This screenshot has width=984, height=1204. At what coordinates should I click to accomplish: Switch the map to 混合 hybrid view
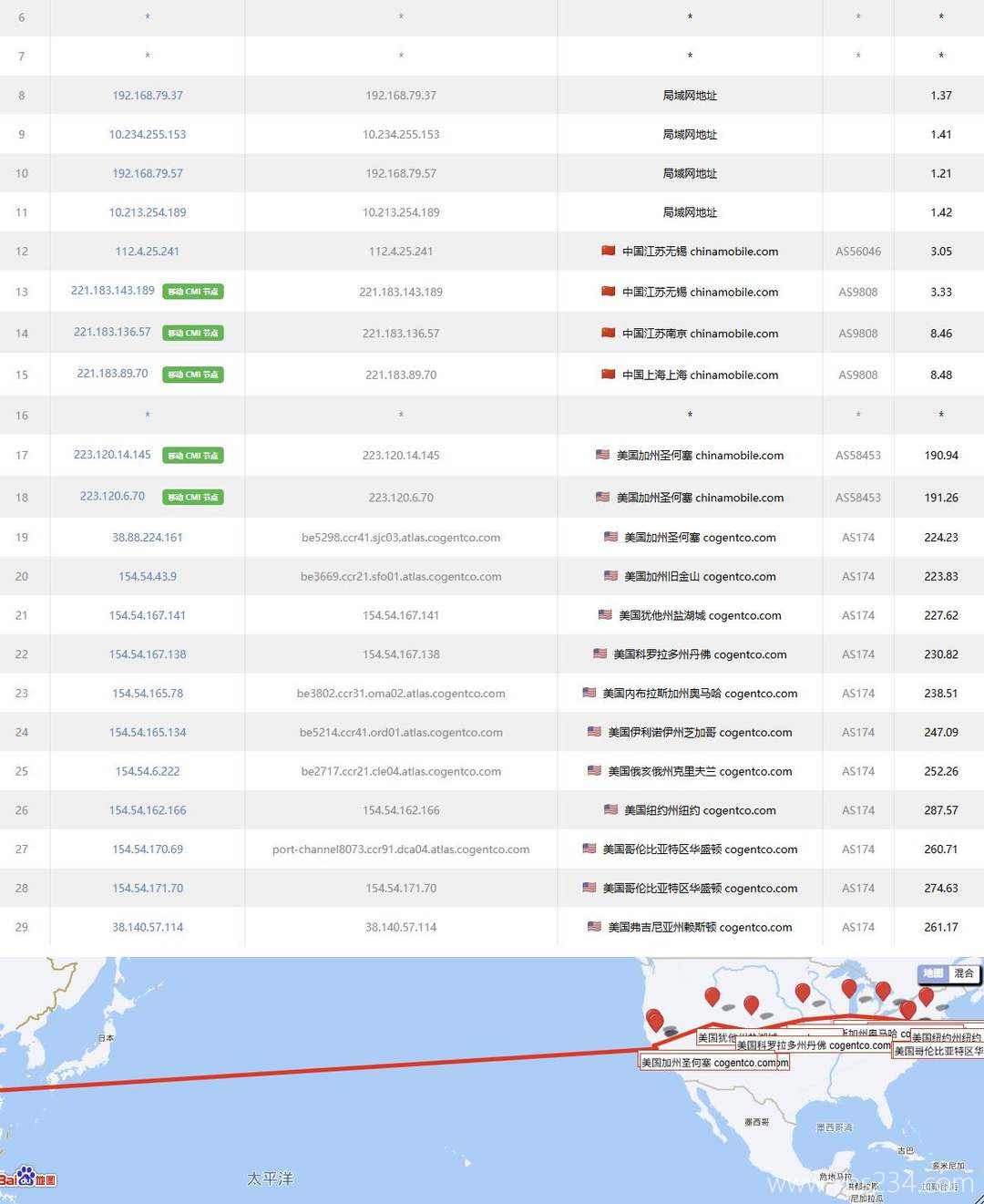[964, 973]
